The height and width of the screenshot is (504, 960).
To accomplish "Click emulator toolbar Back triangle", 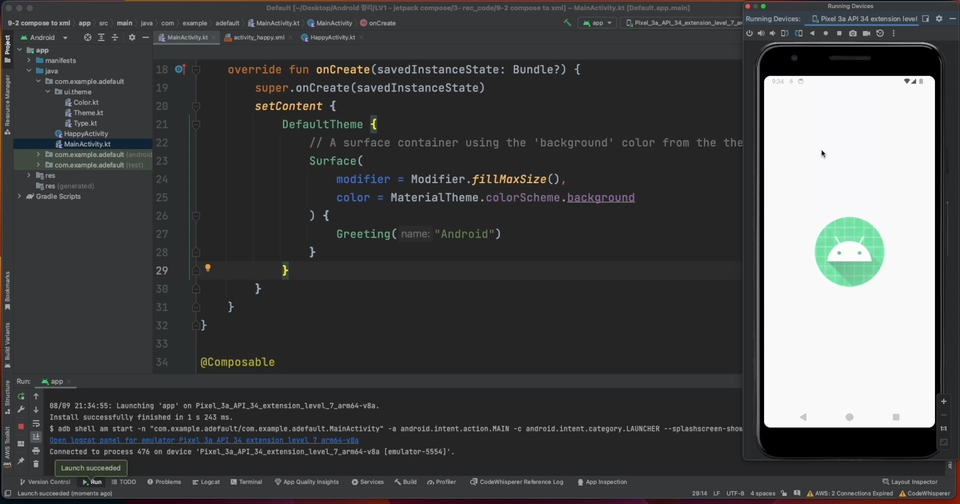I will [812, 34].
